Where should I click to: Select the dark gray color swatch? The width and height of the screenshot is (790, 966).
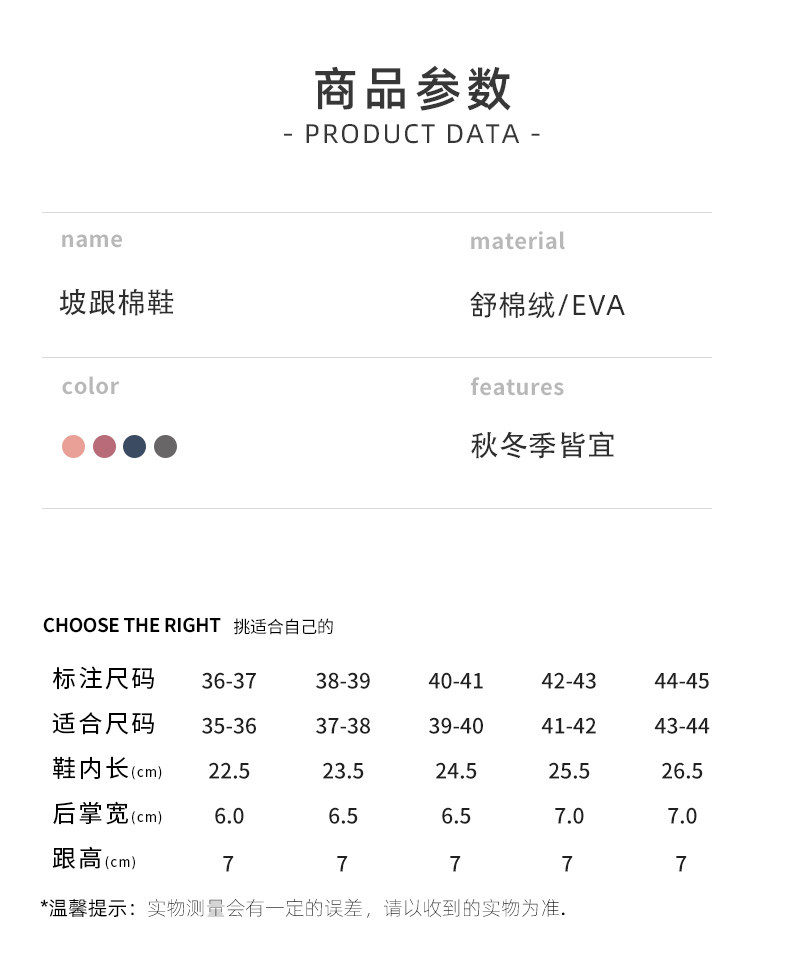tap(166, 447)
